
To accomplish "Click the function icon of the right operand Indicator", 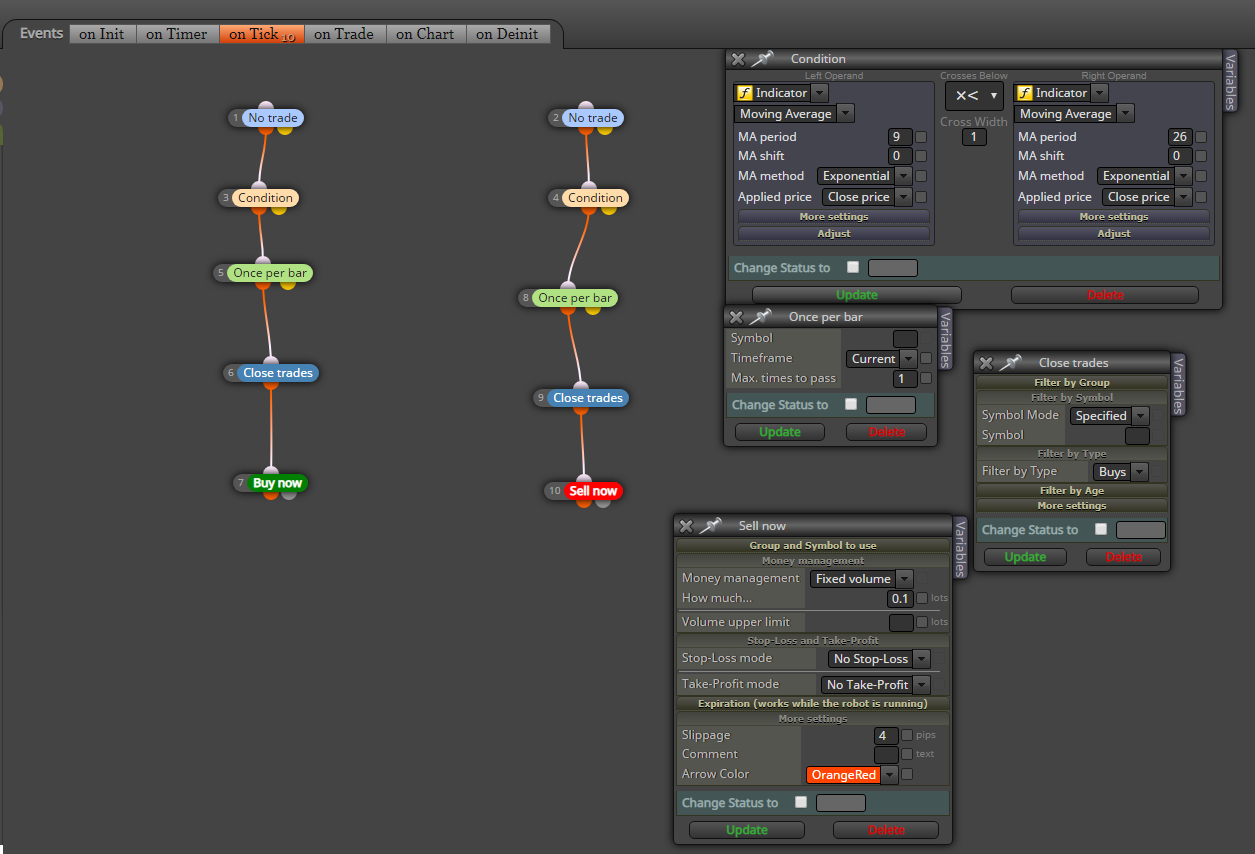I will click(x=1024, y=93).
